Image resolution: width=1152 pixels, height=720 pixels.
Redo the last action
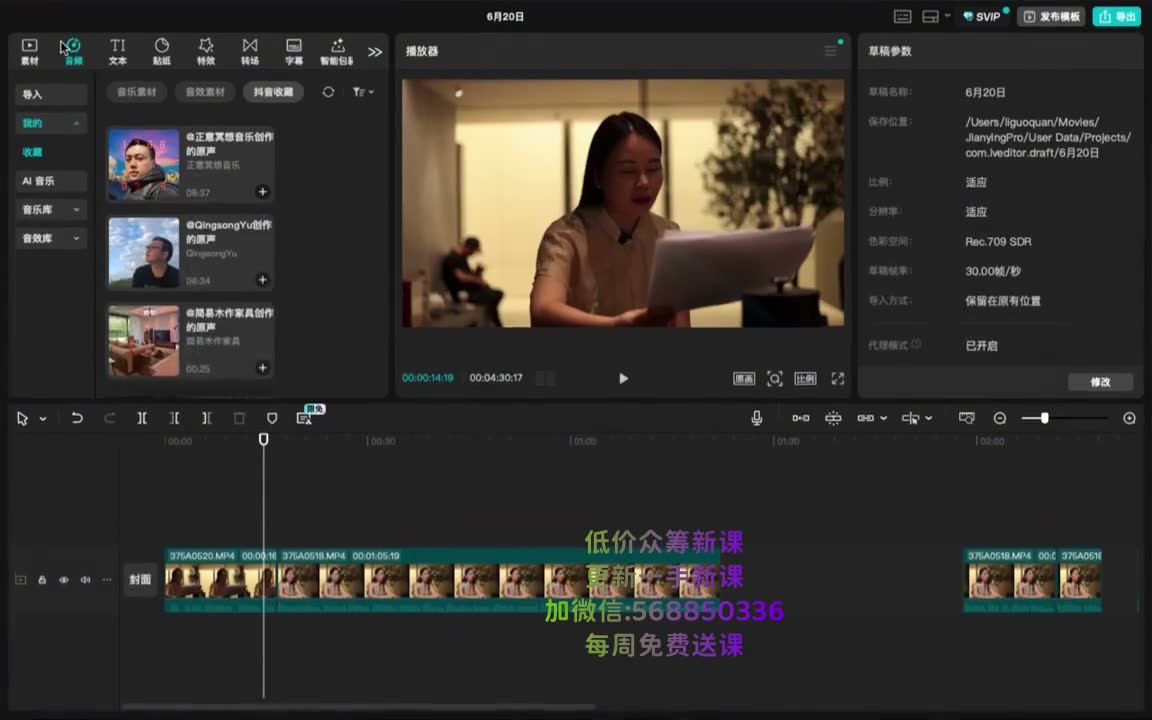tap(109, 418)
